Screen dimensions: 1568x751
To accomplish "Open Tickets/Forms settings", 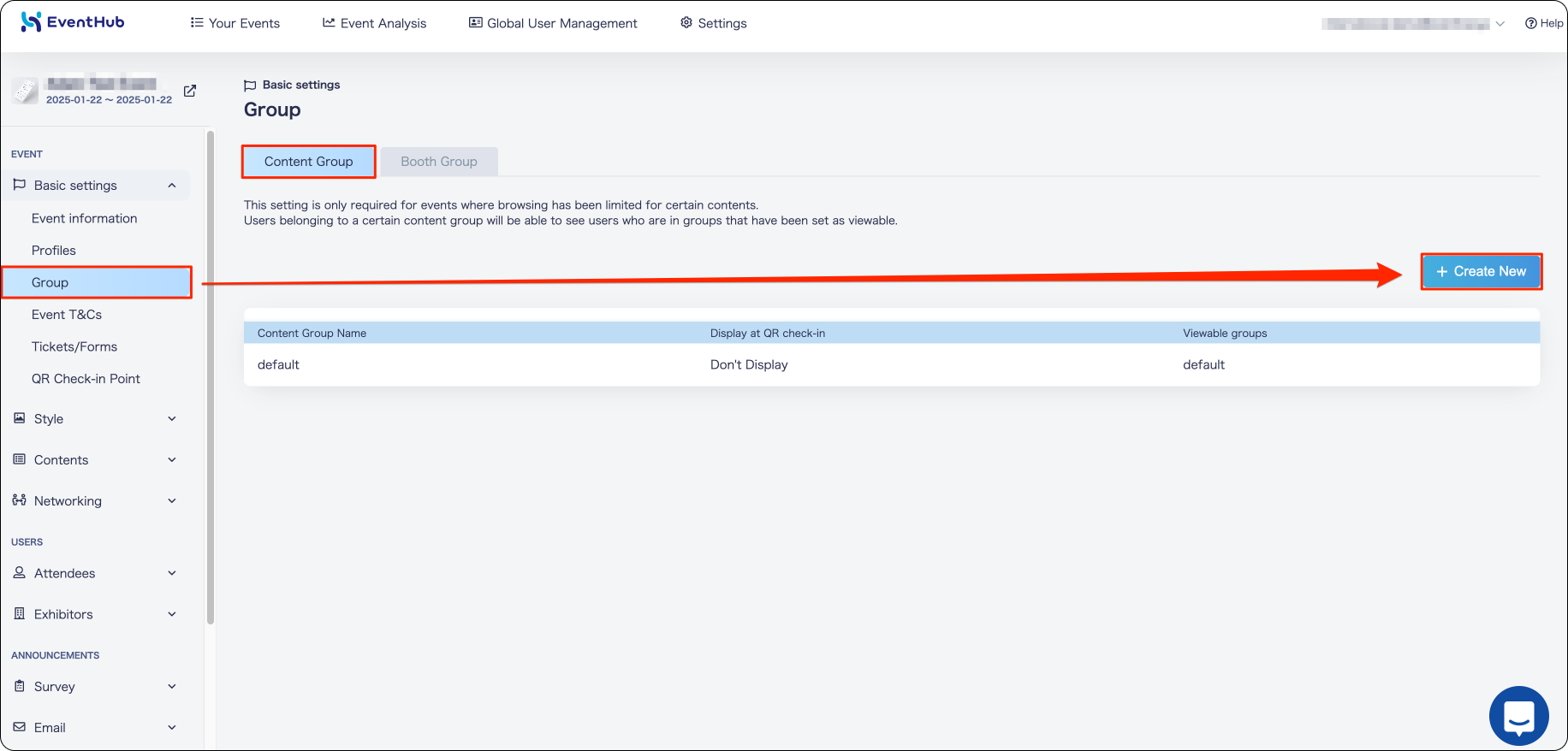I will point(74,346).
